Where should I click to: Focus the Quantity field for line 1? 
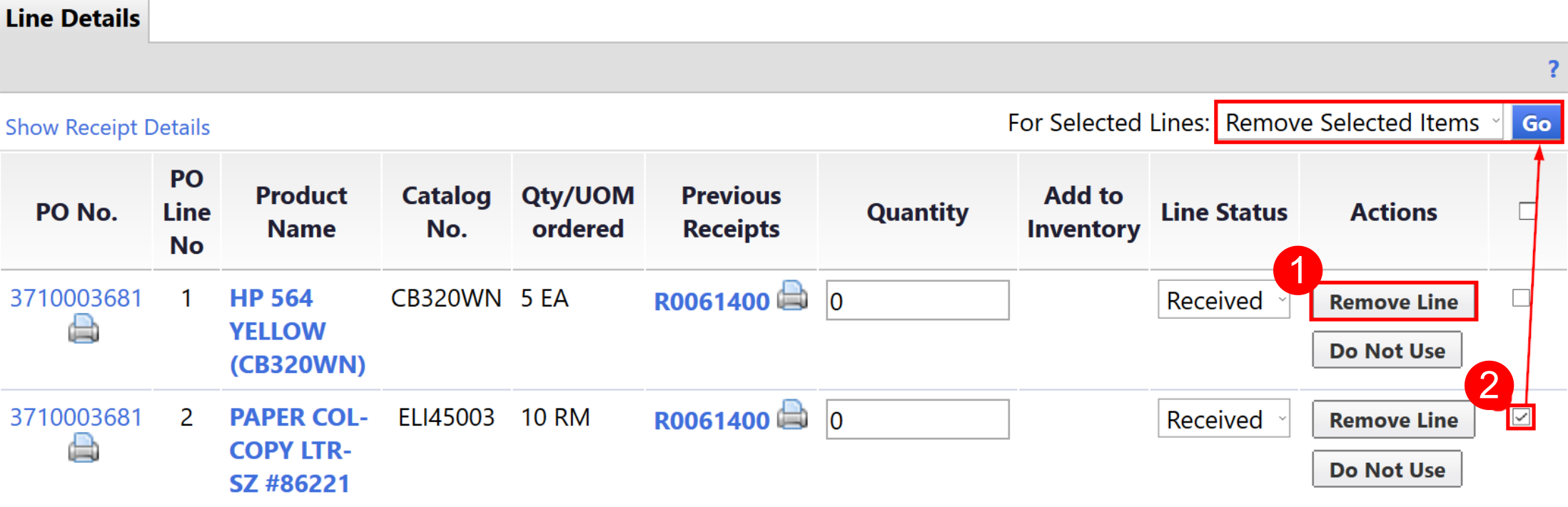pyautogui.click(x=917, y=301)
